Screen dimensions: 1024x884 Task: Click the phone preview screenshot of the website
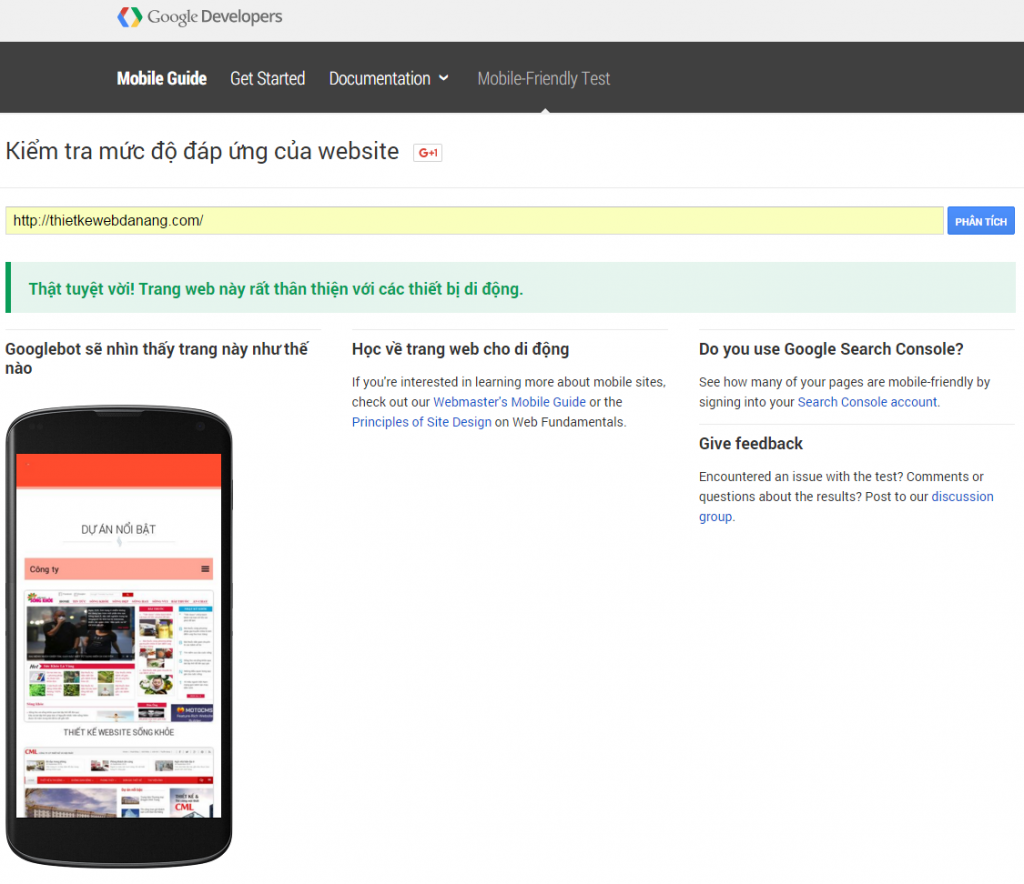pyautogui.click(x=119, y=635)
